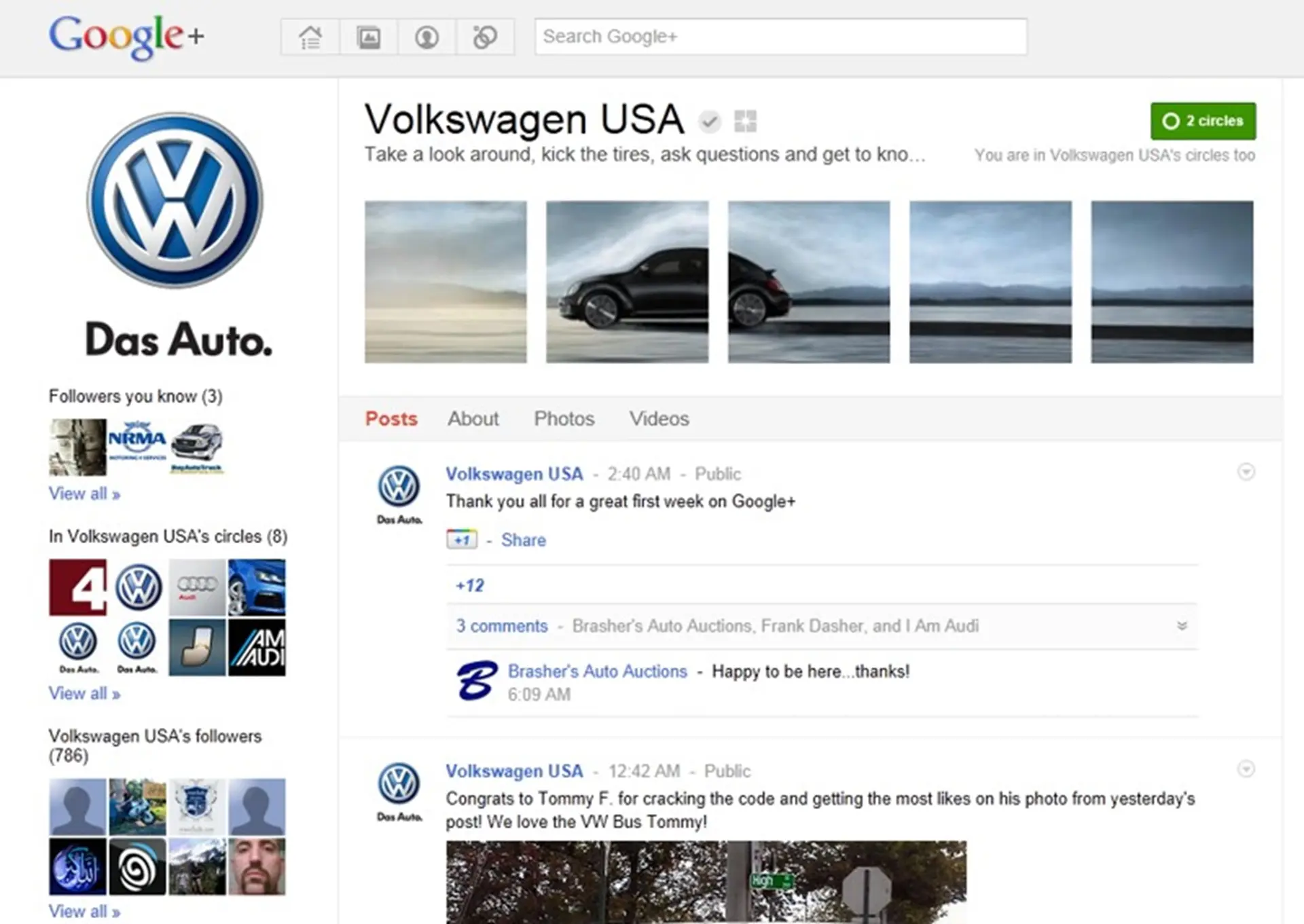This screenshot has width=1304, height=924.
Task: Open the Circles icon in the top navigation
Action: 485,37
